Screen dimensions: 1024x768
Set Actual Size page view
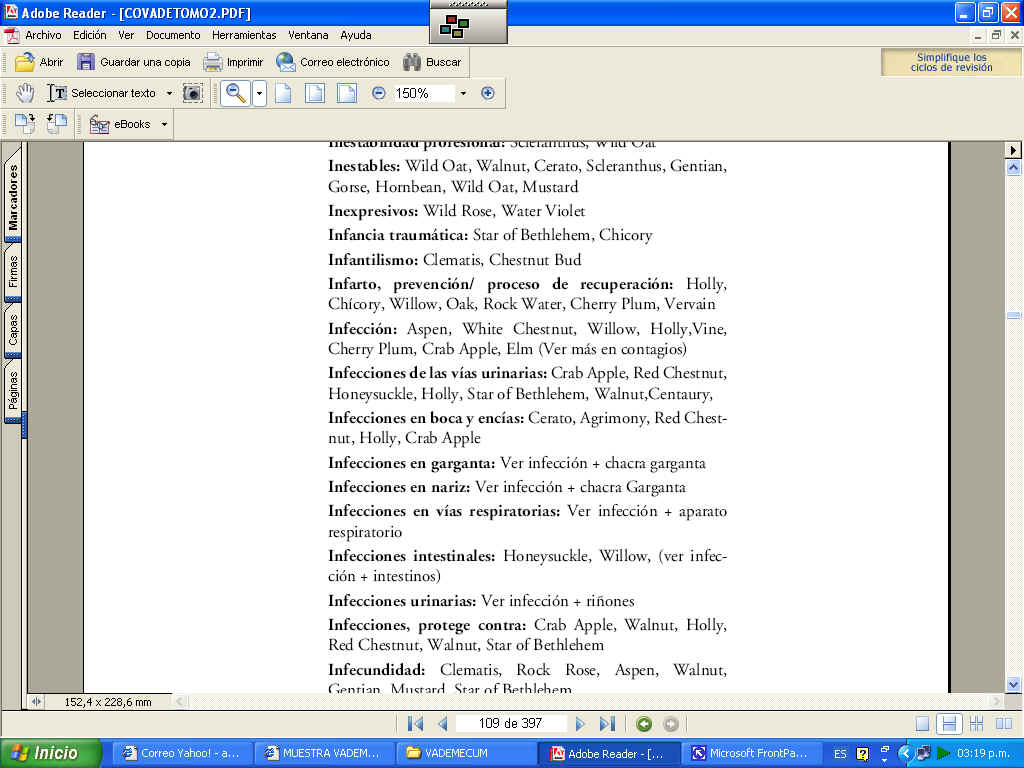(283, 93)
